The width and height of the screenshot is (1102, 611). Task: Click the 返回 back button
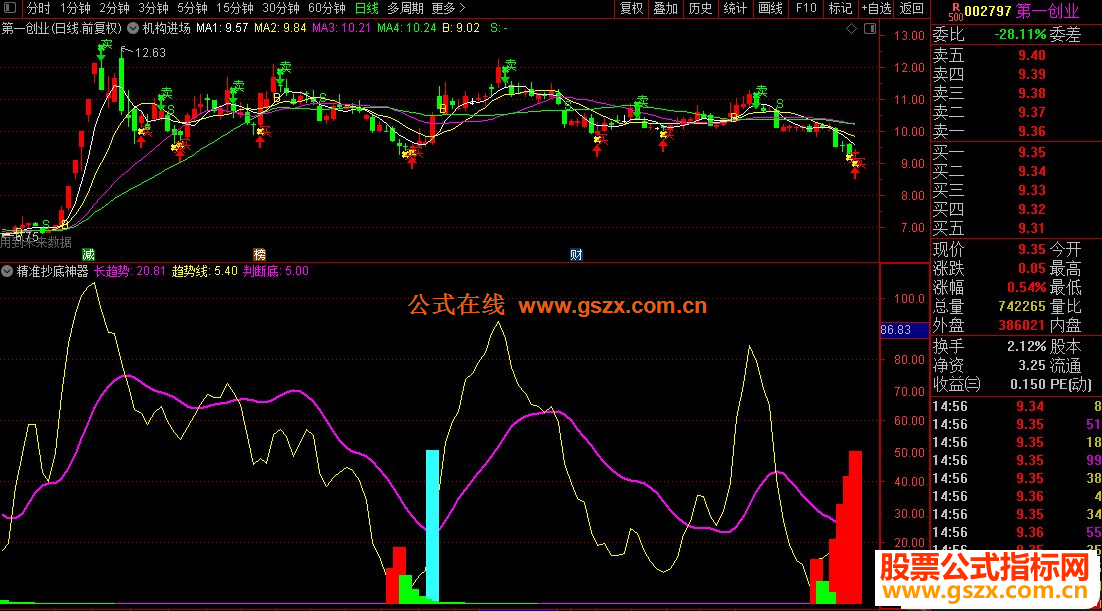pos(912,8)
